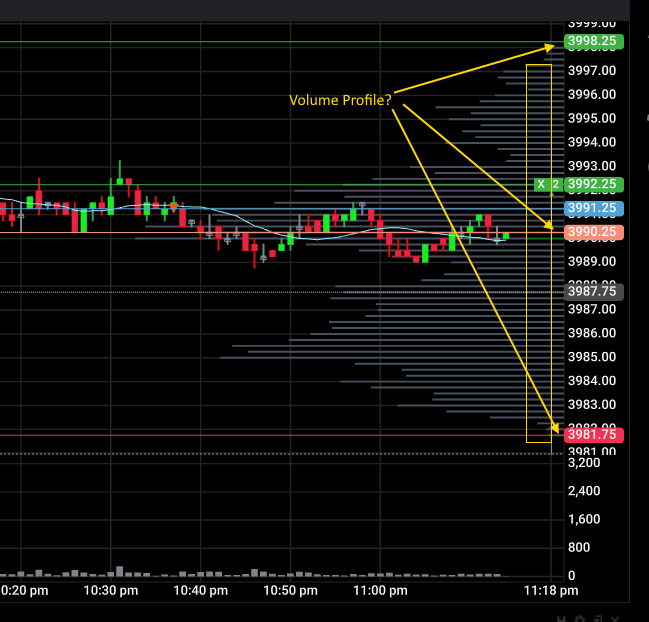Click the 3993.00 price axis value
The height and width of the screenshot is (622, 649).
point(592,166)
